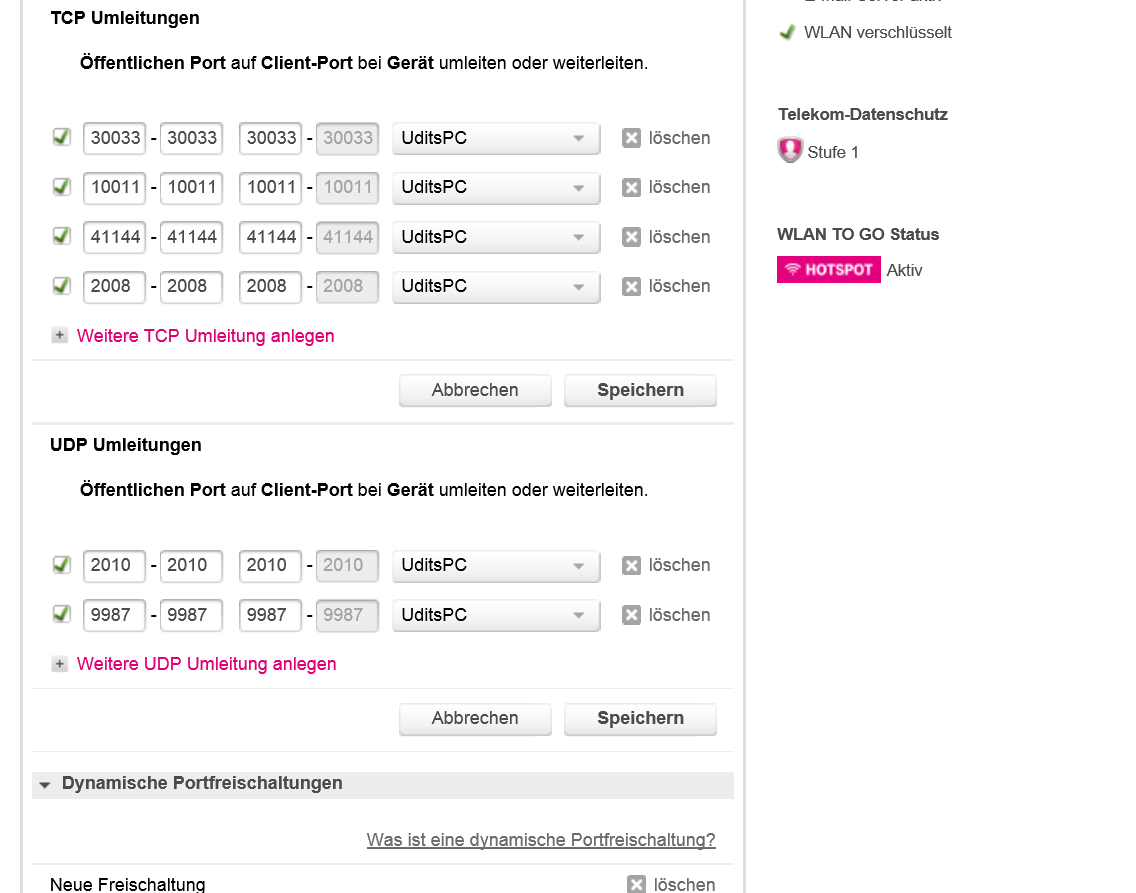This screenshot has height=893, width=1136.
Task: Delete the TCP 30033 rule via X icon
Action: pos(631,138)
